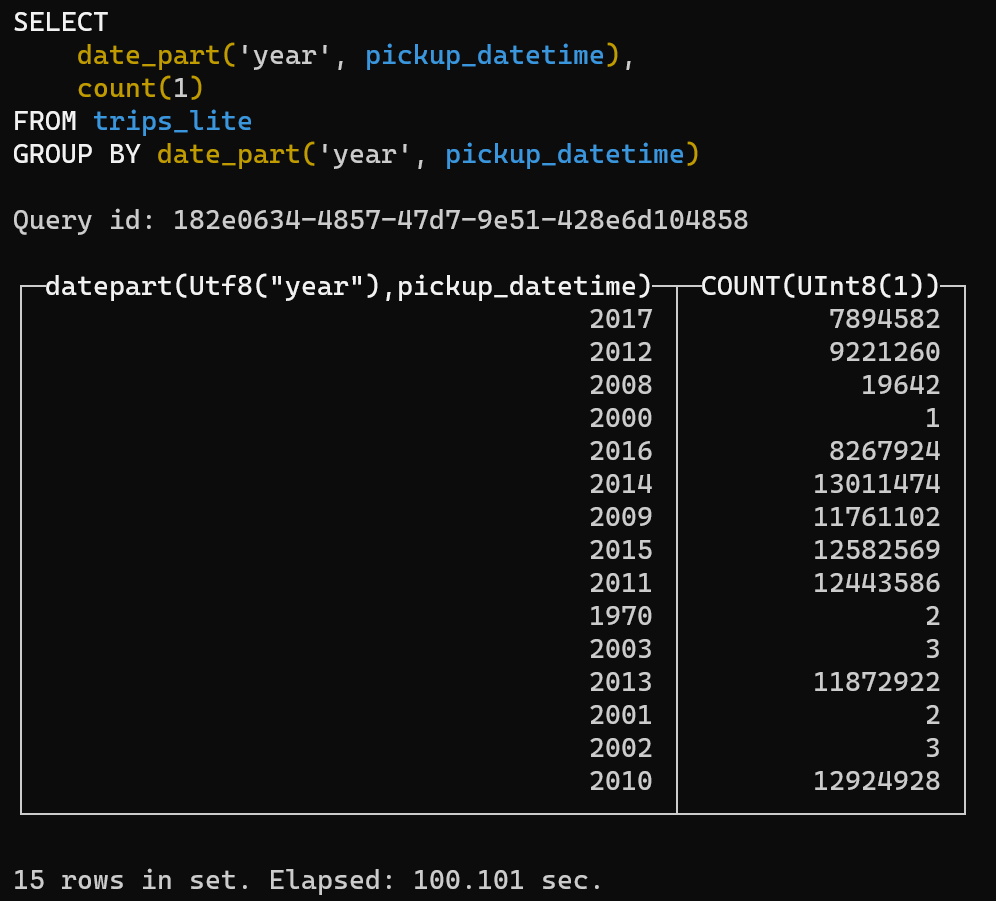The image size is (996, 901).
Task: Click count value 19642
Action: tap(901, 386)
